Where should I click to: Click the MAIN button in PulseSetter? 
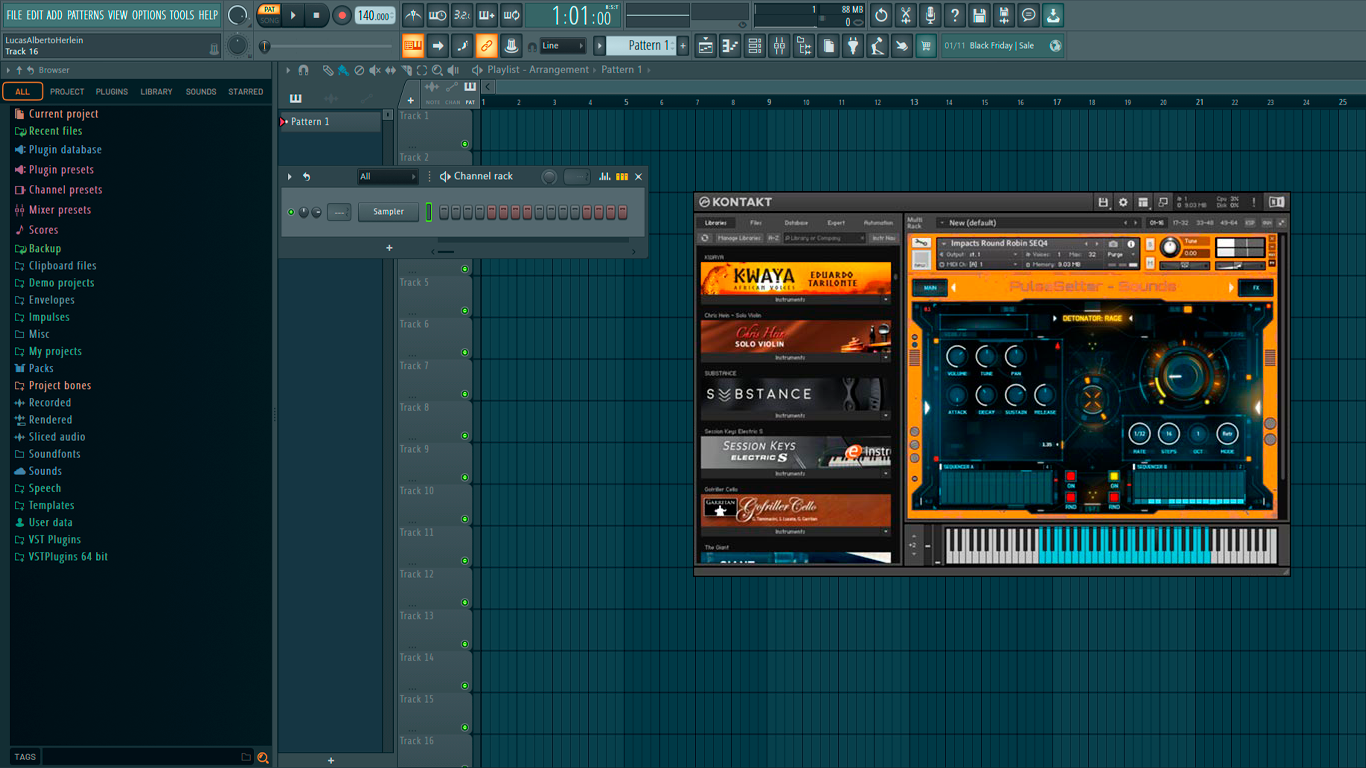[x=930, y=288]
